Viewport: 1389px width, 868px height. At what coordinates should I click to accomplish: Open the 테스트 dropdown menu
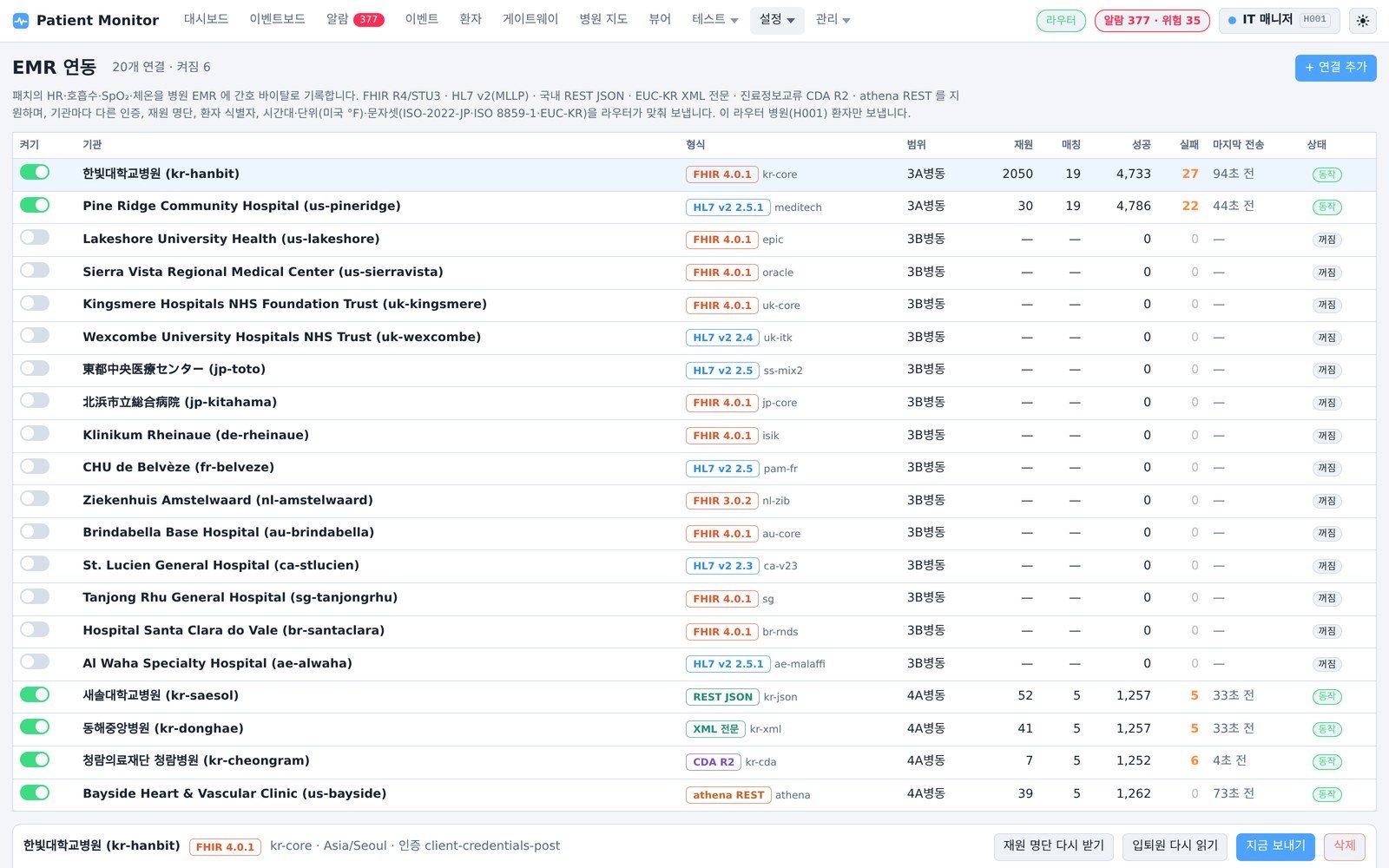pyautogui.click(x=714, y=20)
